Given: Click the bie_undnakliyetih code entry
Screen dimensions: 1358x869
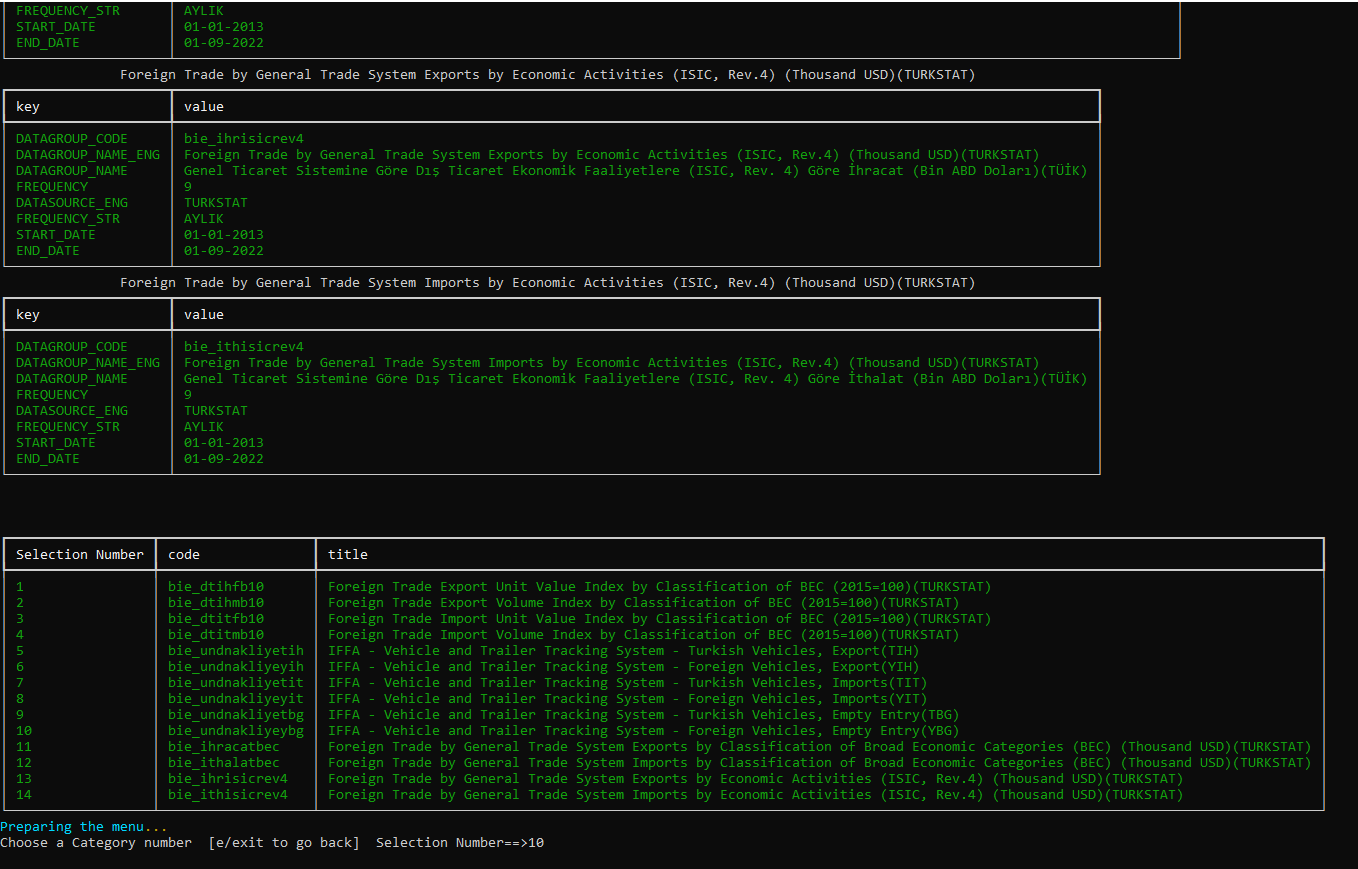Looking at the screenshot, I should (x=236, y=651).
